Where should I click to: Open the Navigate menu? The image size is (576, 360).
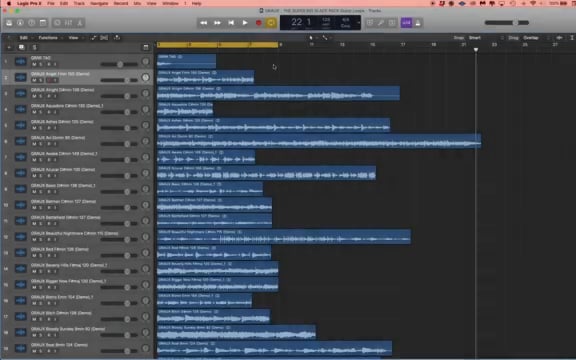[x=99, y=3]
